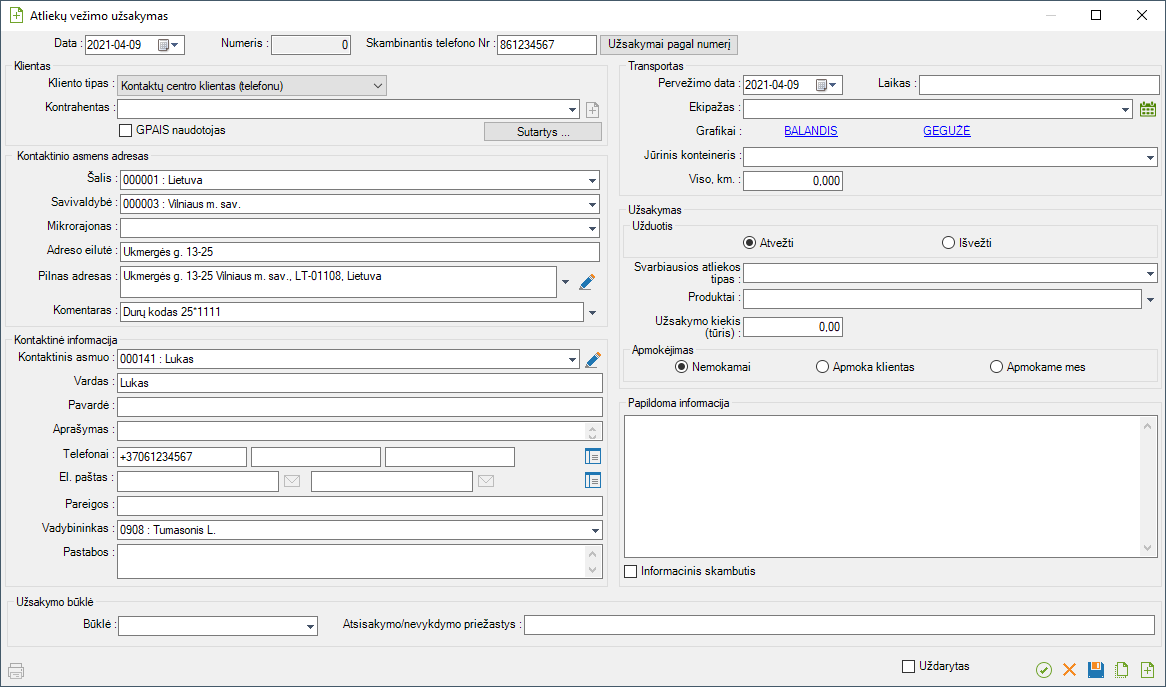Image resolution: width=1166 pixels, height=687 pixels.
Task: Click the Sutartys ... button
Action: click(x=543, y=132)
